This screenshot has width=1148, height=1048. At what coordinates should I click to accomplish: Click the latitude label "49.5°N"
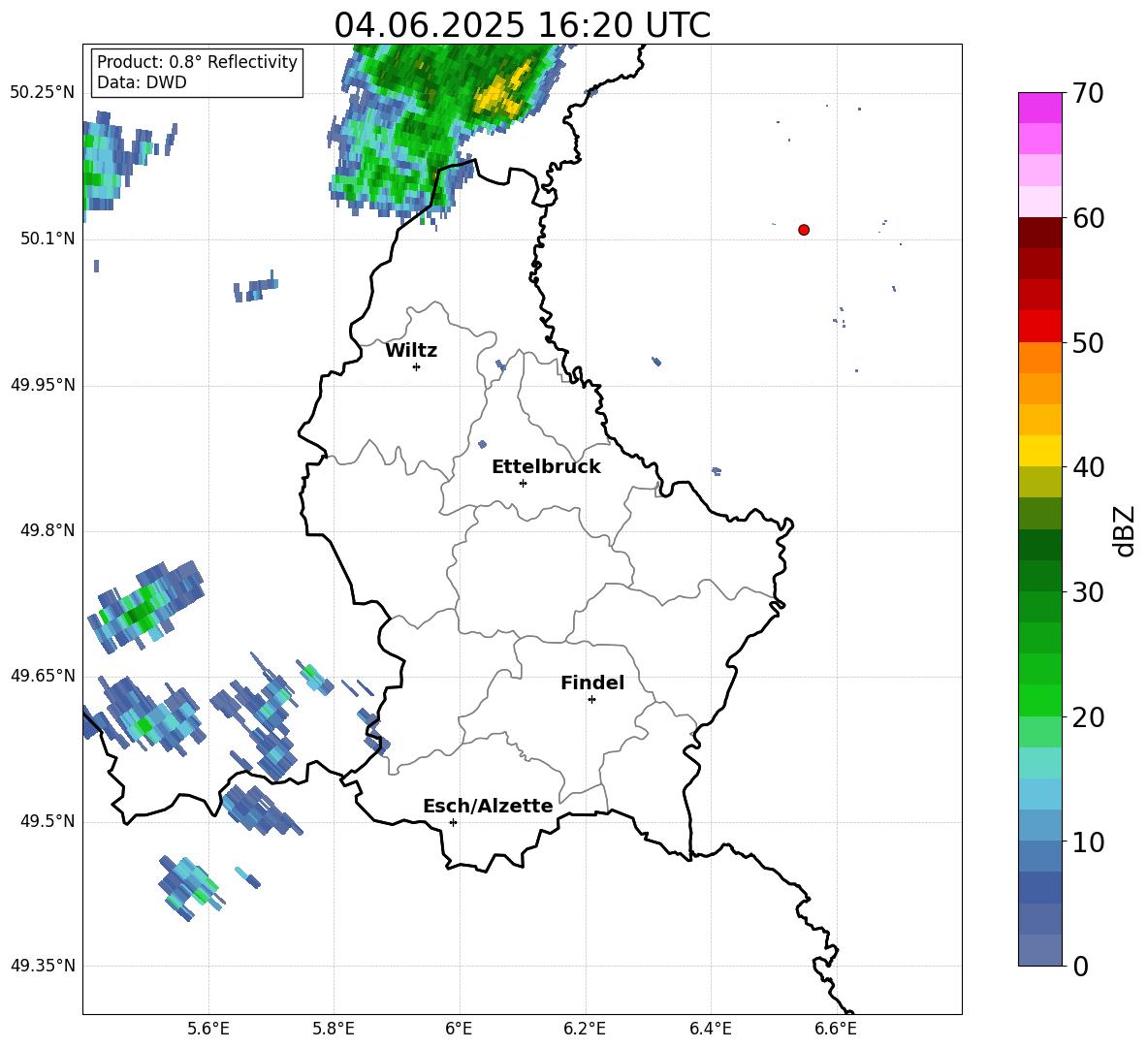[x=48, y=821]
